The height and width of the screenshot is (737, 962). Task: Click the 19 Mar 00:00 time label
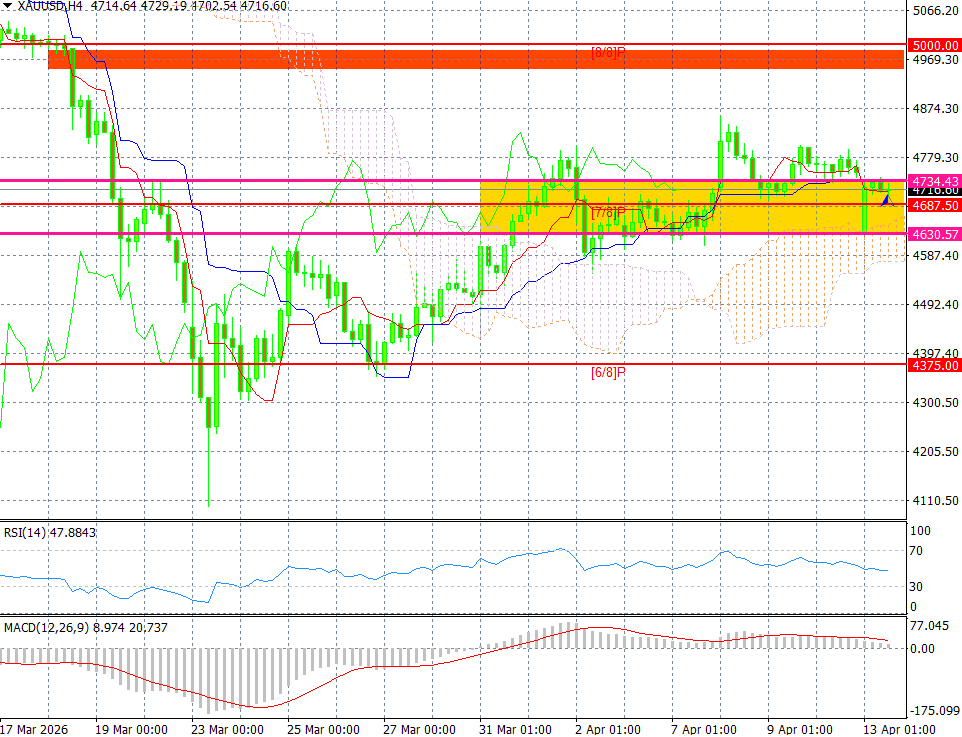point(131,730)
